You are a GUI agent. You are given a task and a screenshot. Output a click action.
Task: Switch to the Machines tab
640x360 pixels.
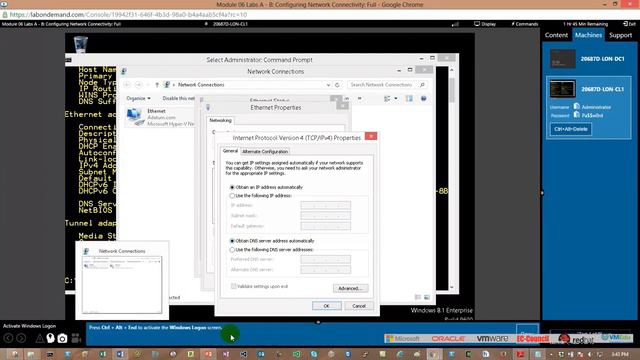[588, 35]
